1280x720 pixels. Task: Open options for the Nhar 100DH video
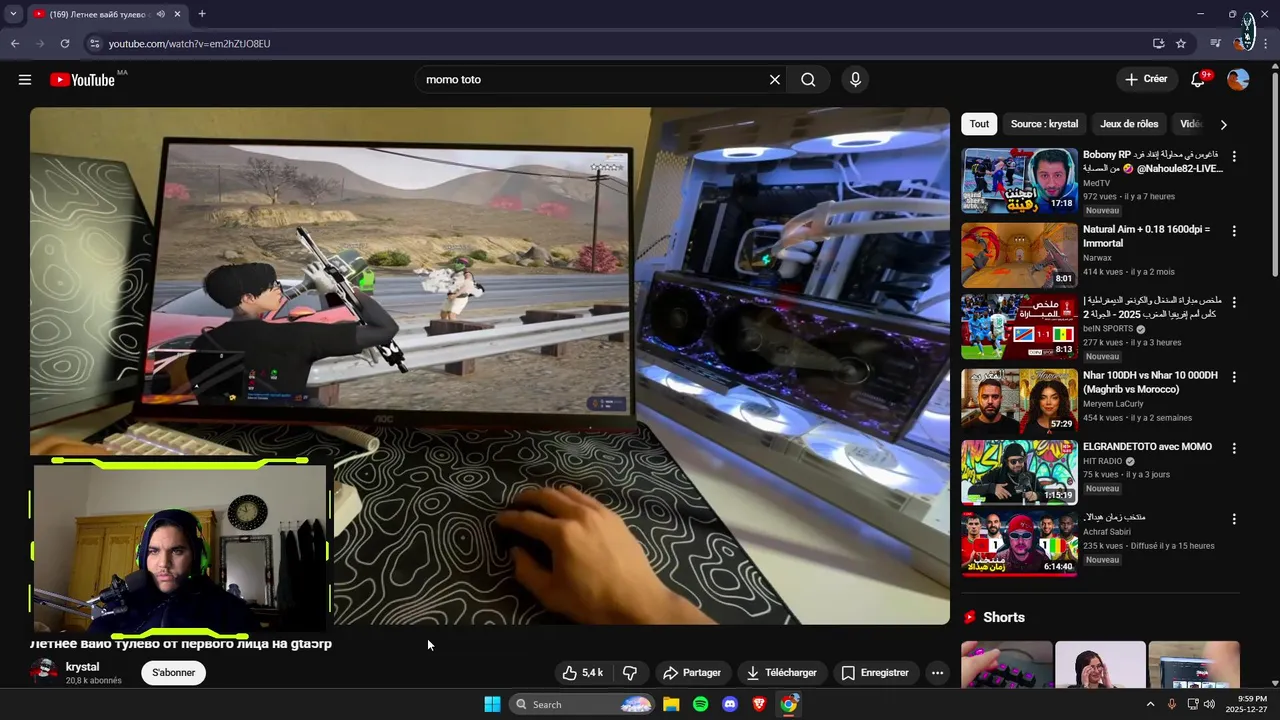[x=1234, y=377]
